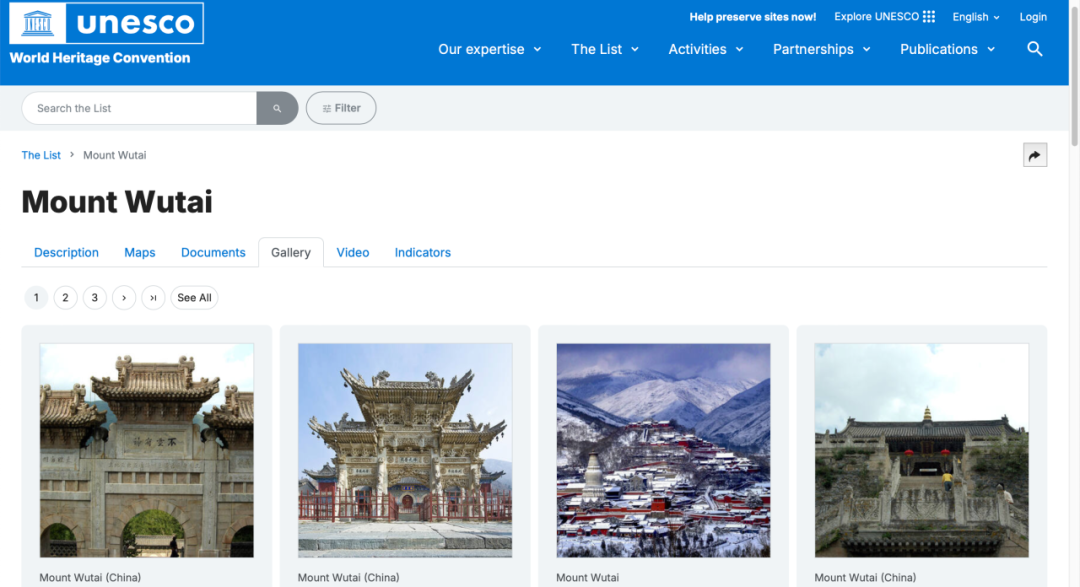Viewport: 1080px width, 587px height.
Task: Open the Documents tab
Action: pyautogui.click(x=213, y=252)
